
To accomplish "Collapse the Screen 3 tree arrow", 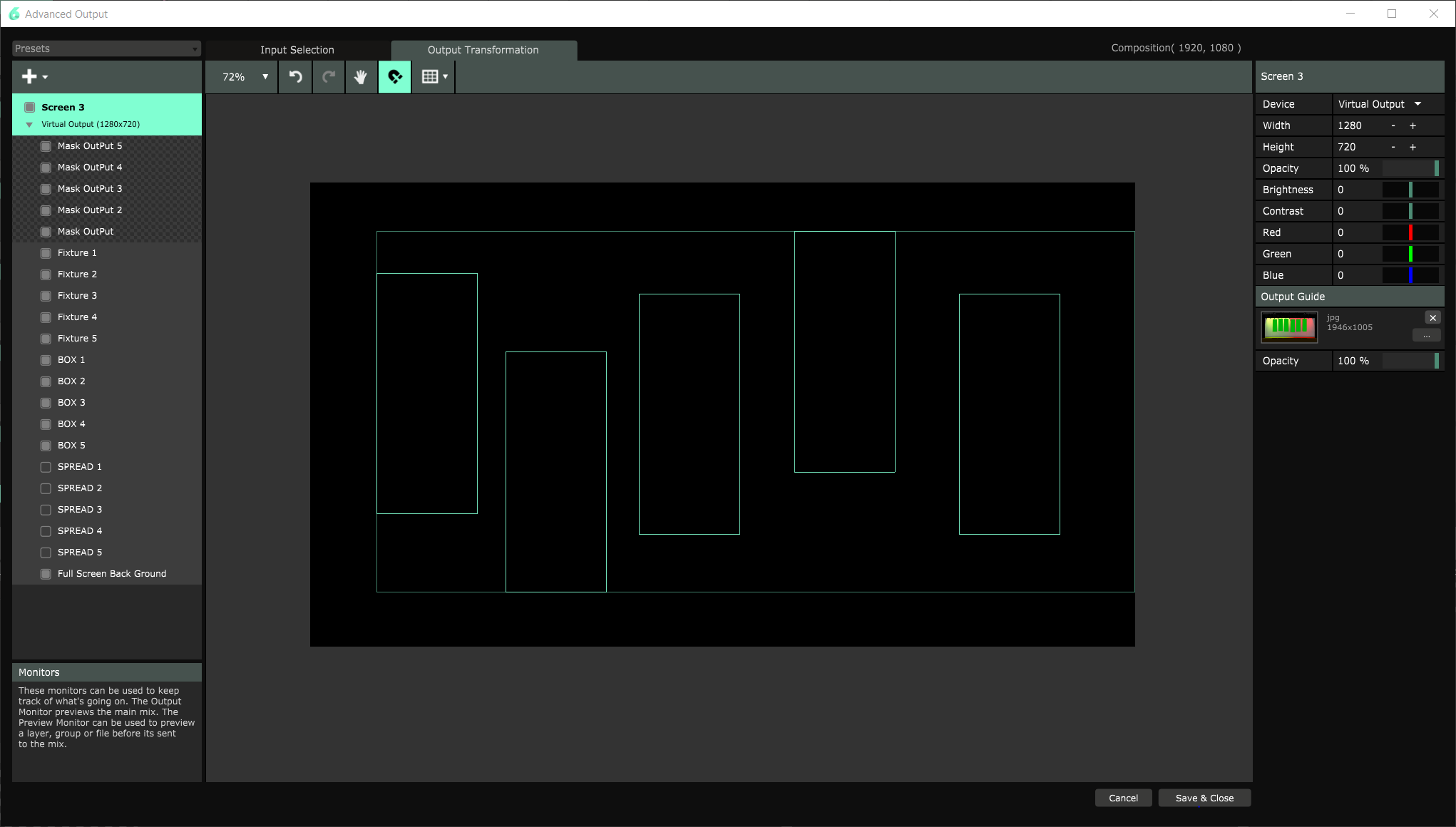I will pos(29,125).
